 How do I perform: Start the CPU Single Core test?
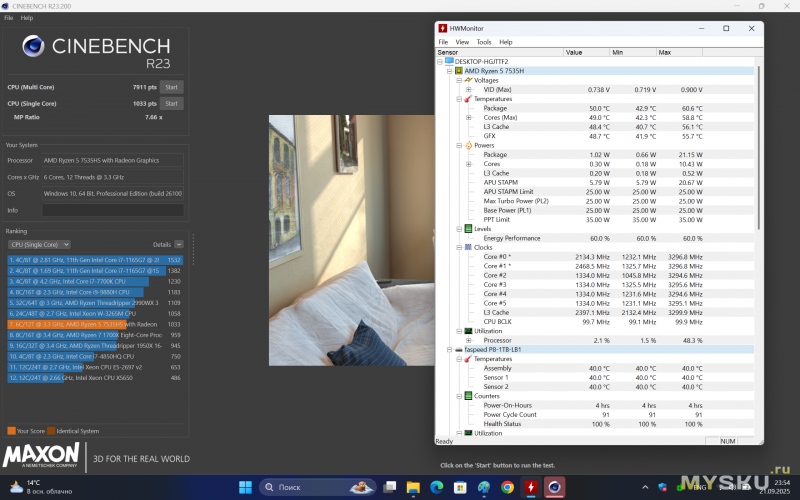pos(171,104)
